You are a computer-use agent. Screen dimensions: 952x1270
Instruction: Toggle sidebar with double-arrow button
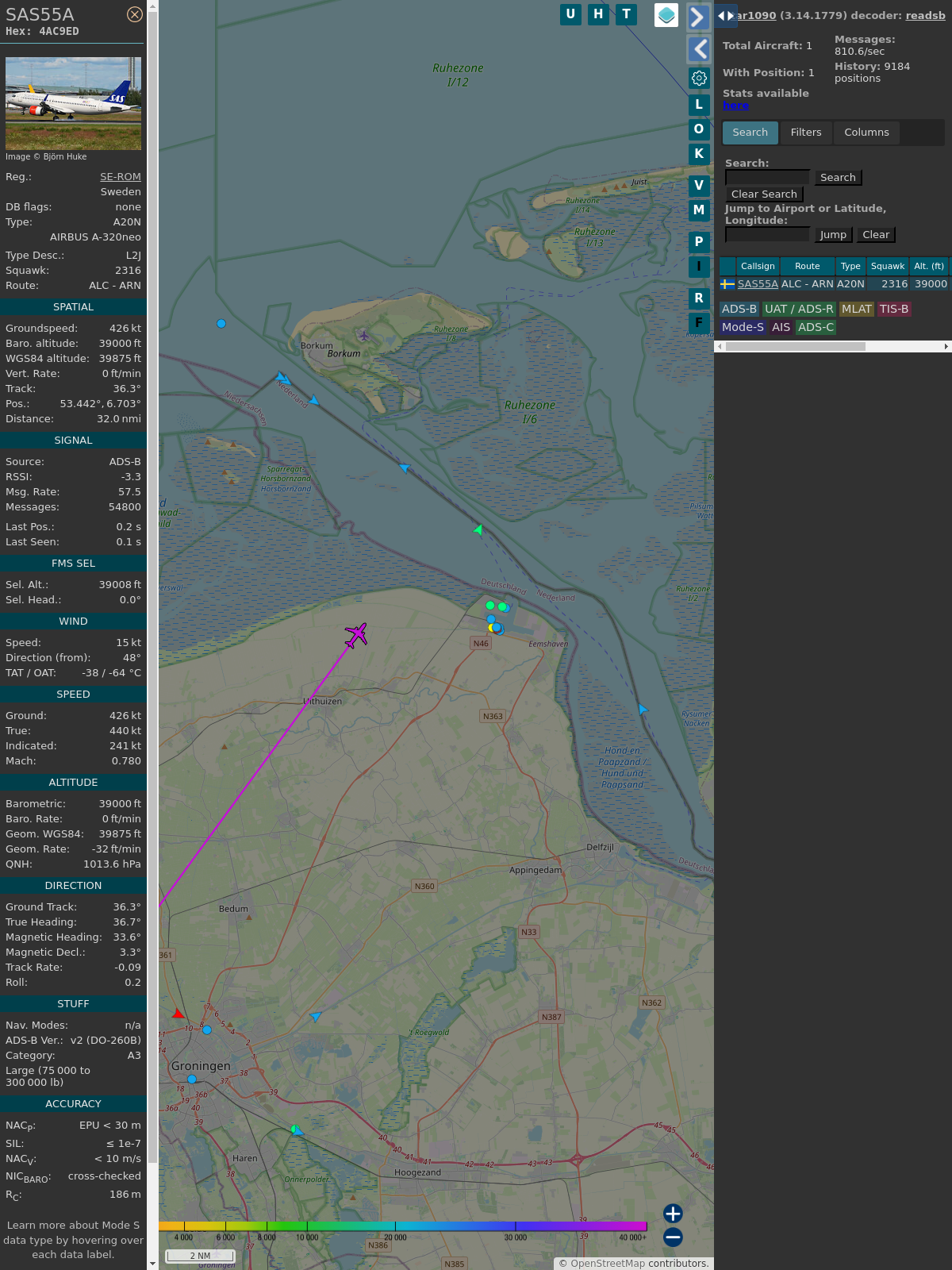click(x=726, y=16)
